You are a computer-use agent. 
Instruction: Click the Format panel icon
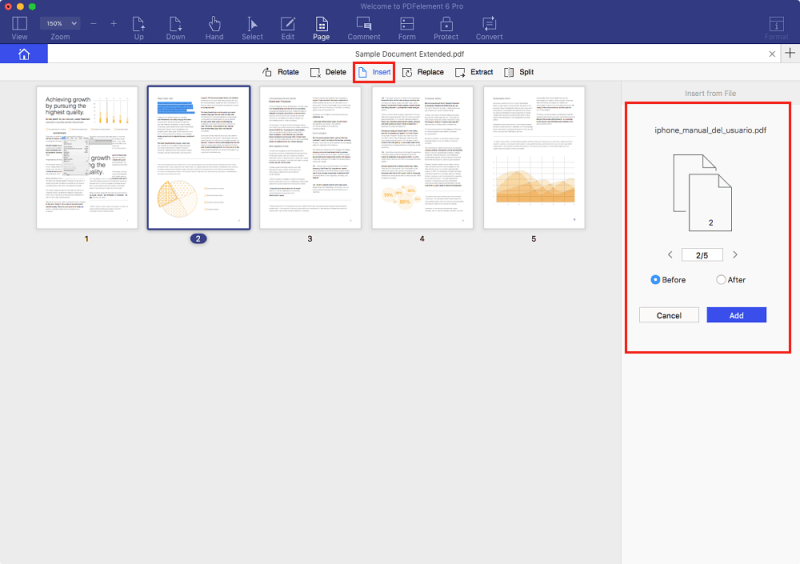[x=776, y=28]
